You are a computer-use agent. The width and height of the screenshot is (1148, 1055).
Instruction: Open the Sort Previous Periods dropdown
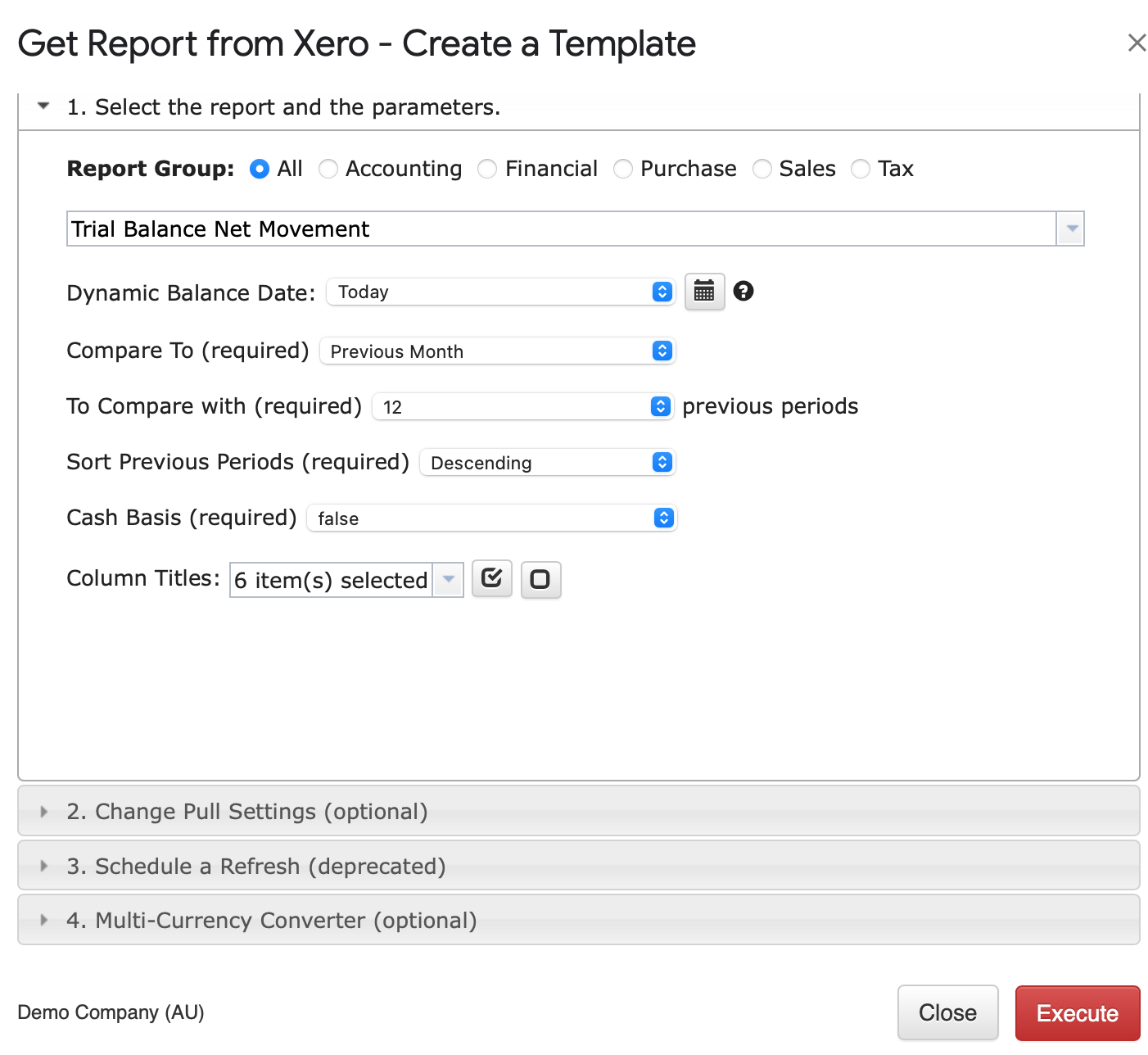coord(547,463)
